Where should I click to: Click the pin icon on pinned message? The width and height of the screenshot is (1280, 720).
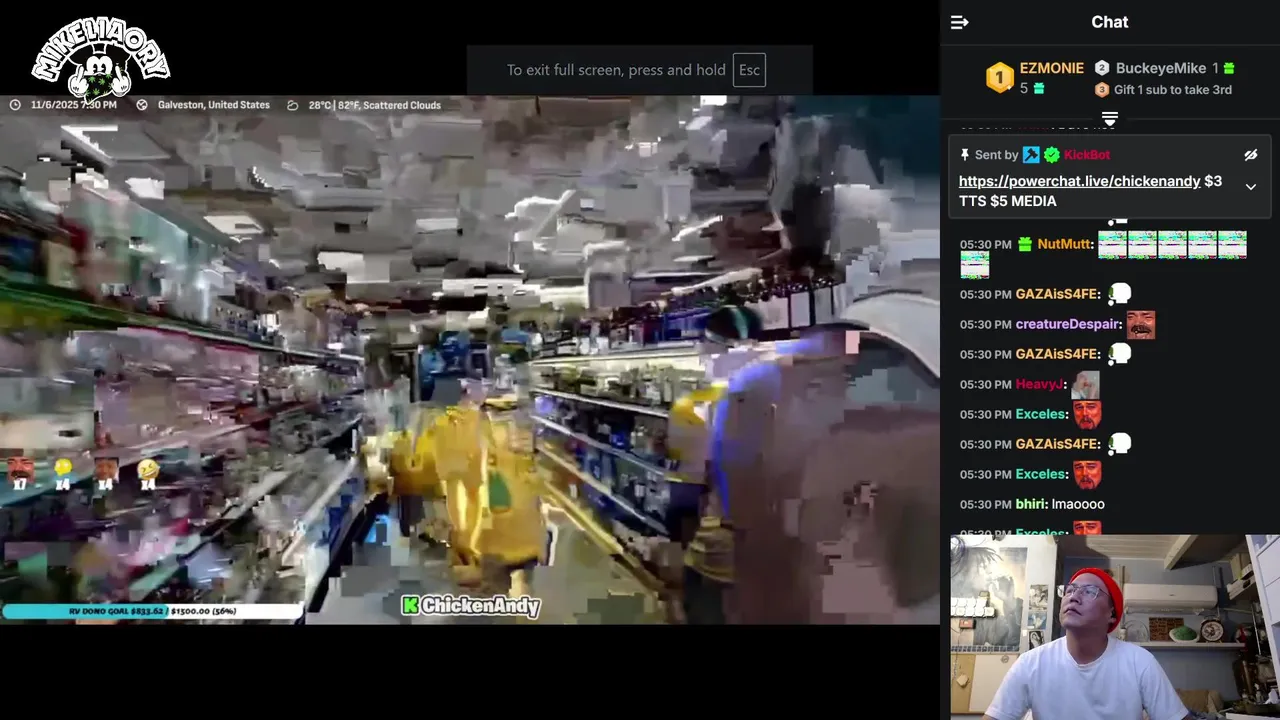point(964,155)
